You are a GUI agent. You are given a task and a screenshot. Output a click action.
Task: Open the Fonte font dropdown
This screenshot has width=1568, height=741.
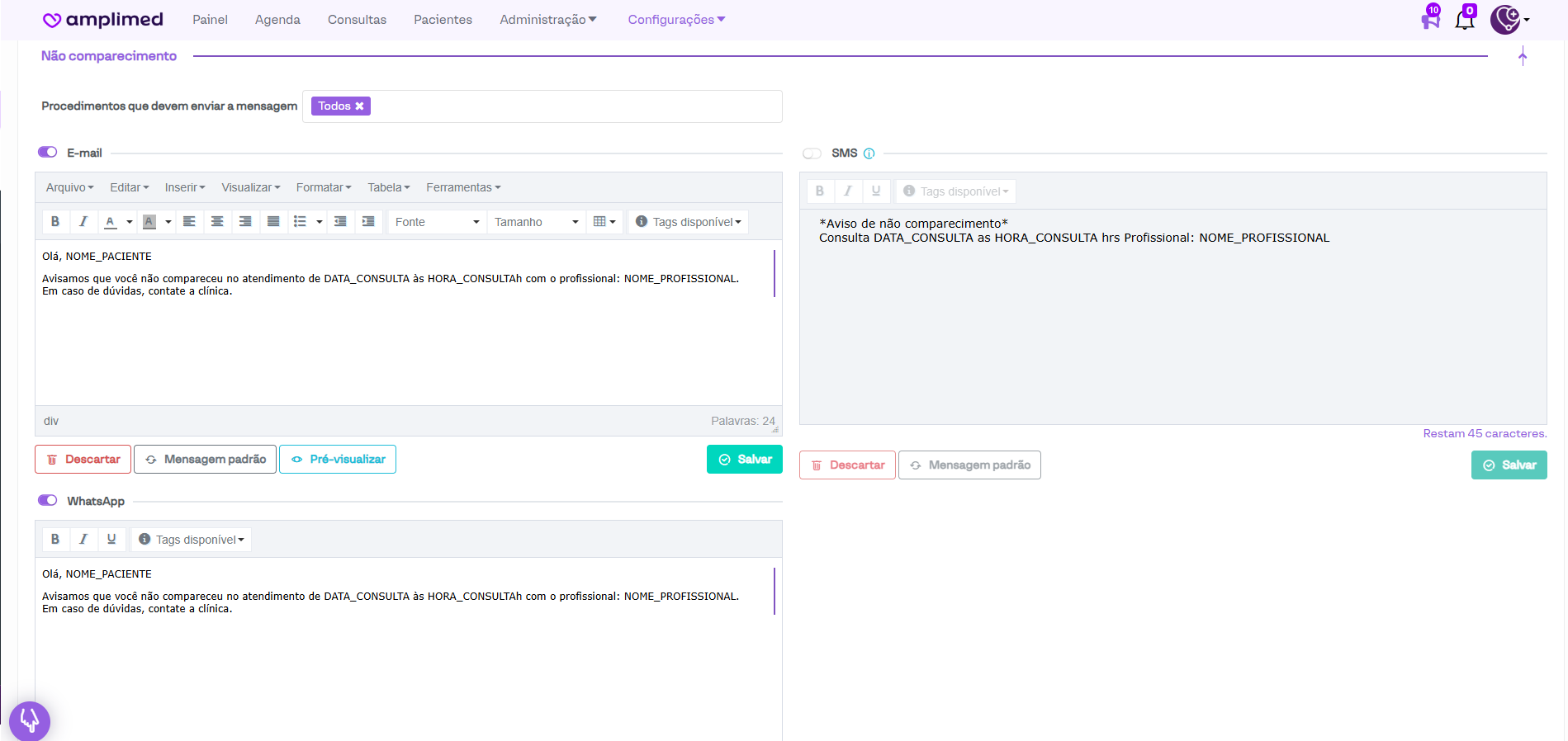[437, 222]
